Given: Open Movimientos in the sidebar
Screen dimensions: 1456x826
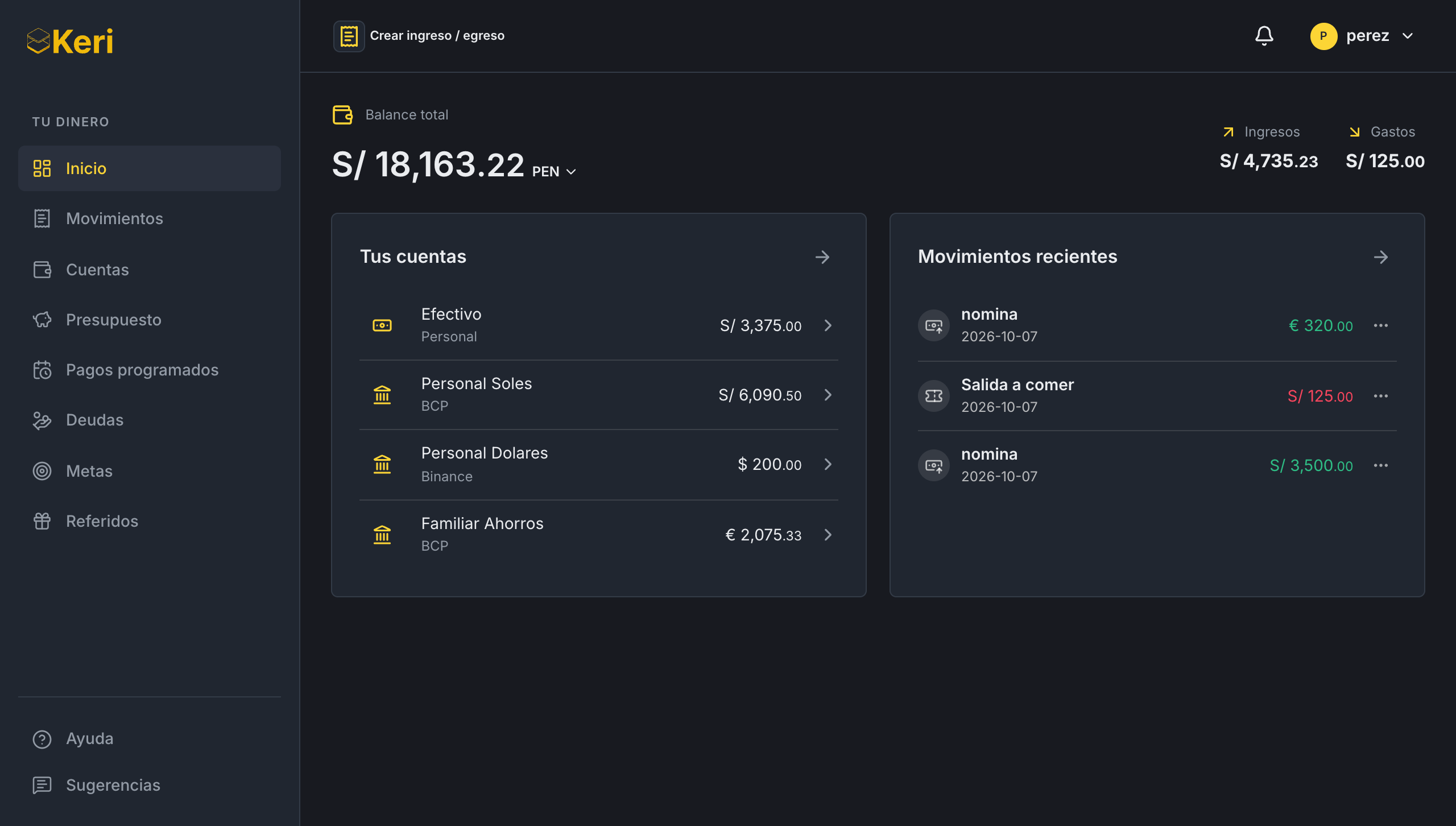Looking at the screenshot, I should (x=150, y=218).
